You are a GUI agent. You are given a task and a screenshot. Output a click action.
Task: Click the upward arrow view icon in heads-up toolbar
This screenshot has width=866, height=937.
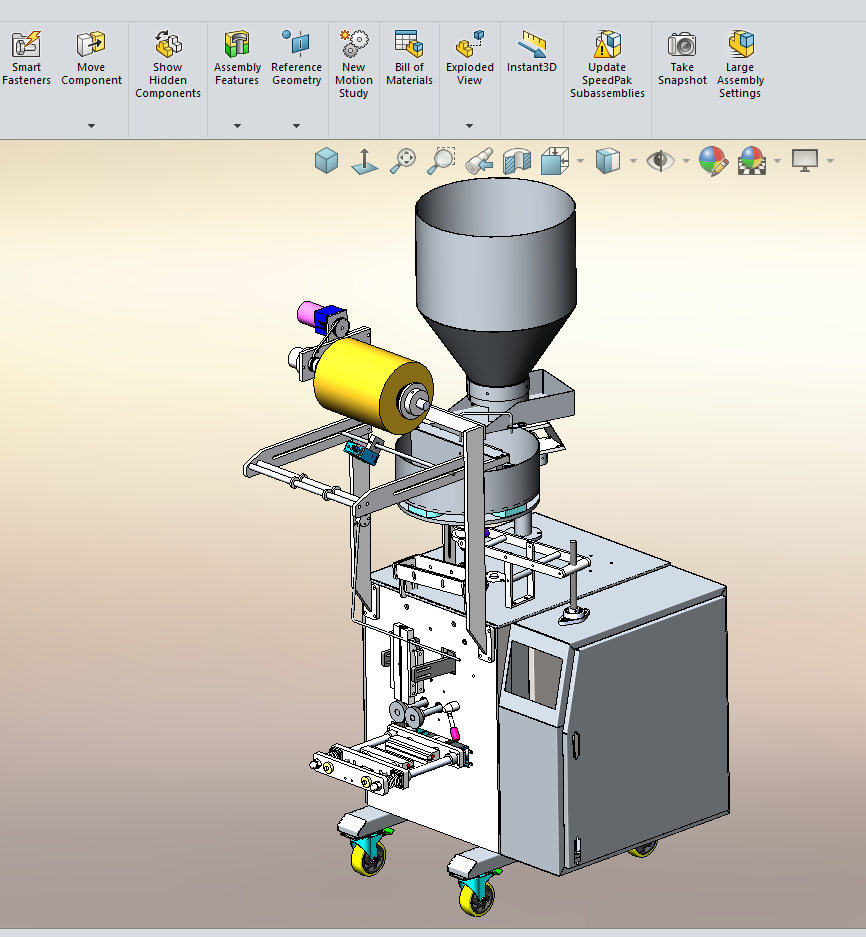pos(365,161)
